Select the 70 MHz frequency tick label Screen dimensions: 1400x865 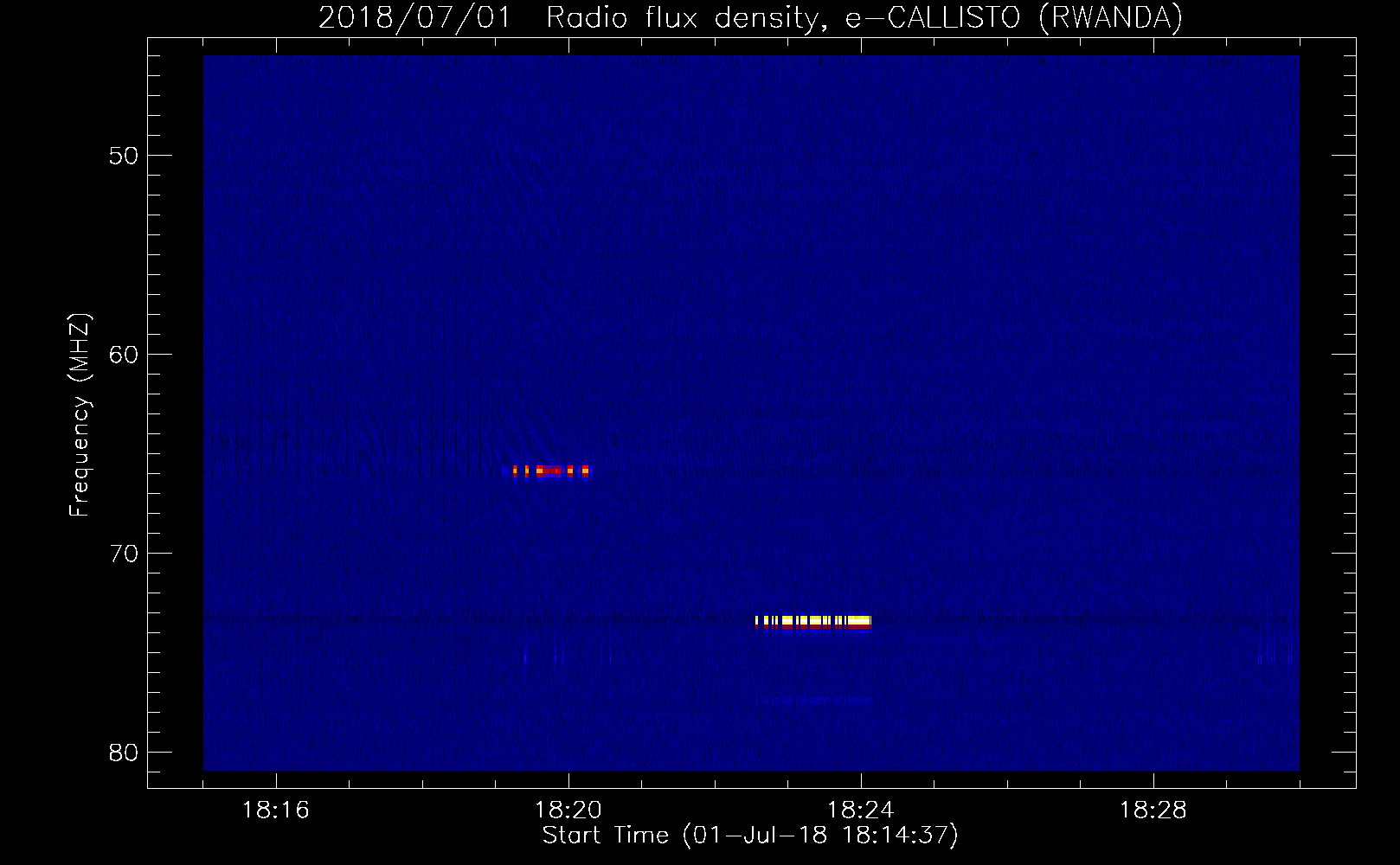click(124, 554)
